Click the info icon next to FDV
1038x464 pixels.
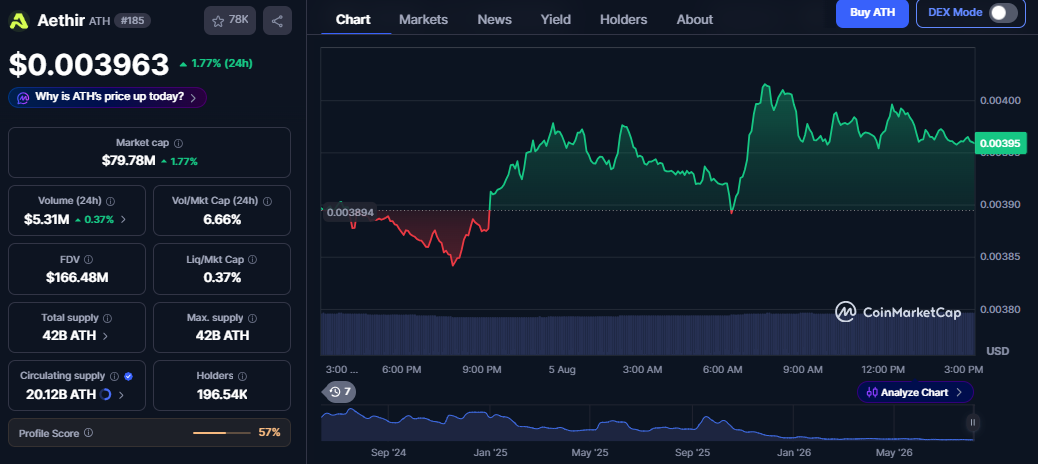(88, 259)
